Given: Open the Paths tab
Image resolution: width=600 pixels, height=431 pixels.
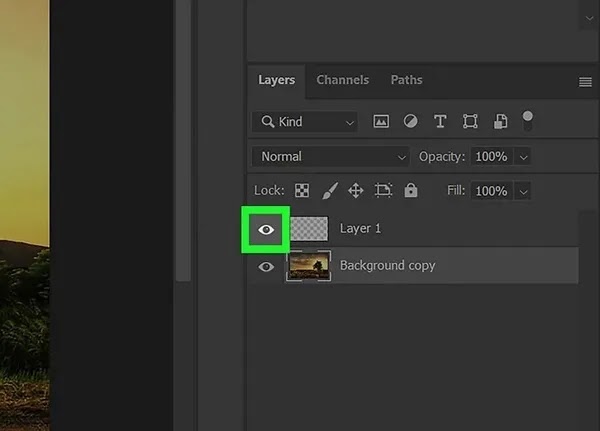Looking at the screenshot, I should pyautogui.click(x=406, y=80).
